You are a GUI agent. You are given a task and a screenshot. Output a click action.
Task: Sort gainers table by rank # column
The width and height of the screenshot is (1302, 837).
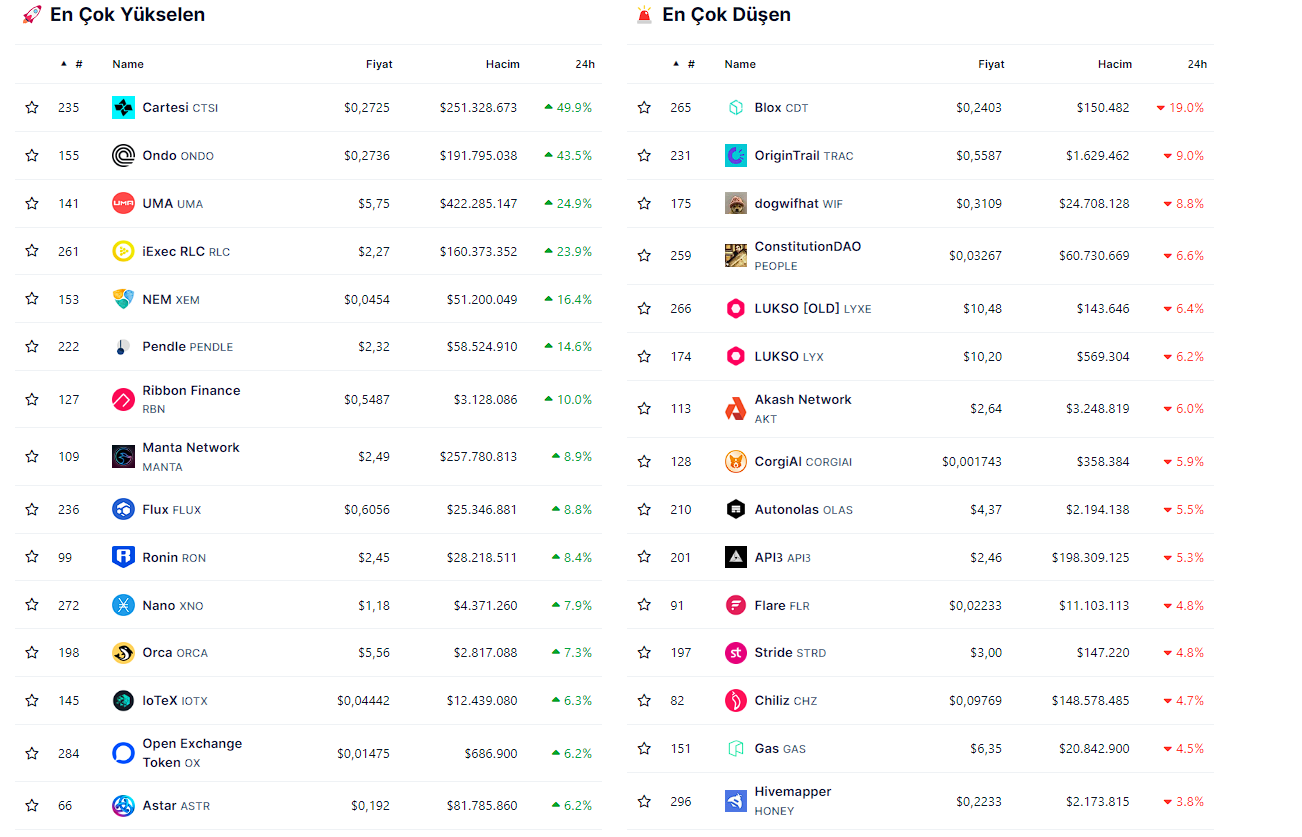pos(78,64)
